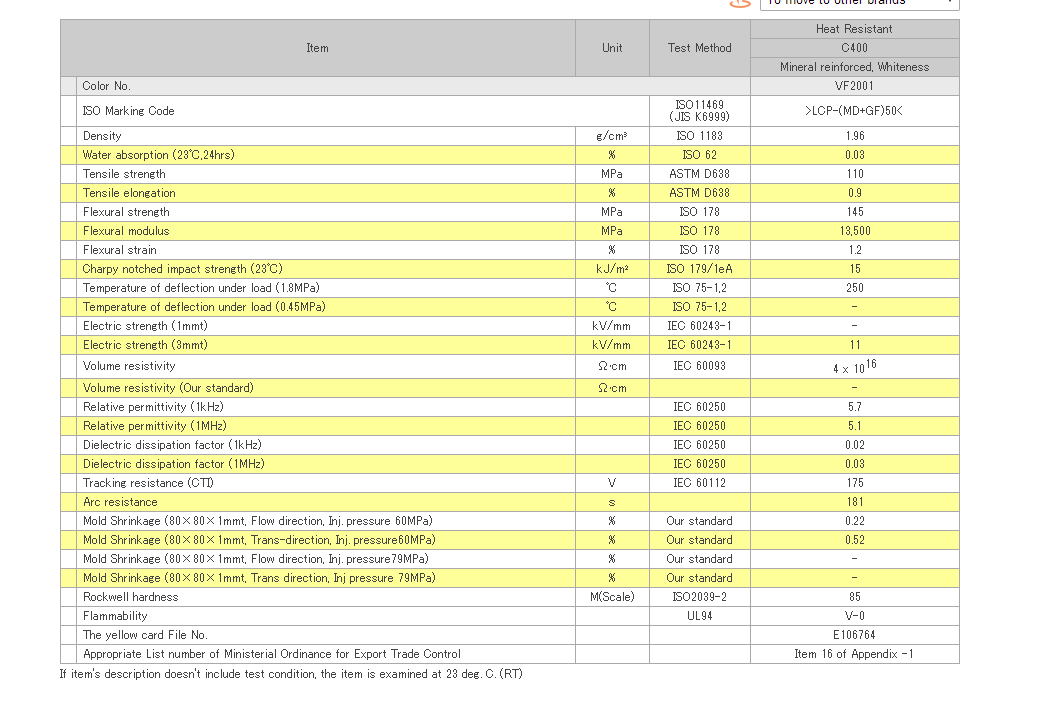
Task: Select the permittivity value '5.7'
Action: (x=854, y=406)
